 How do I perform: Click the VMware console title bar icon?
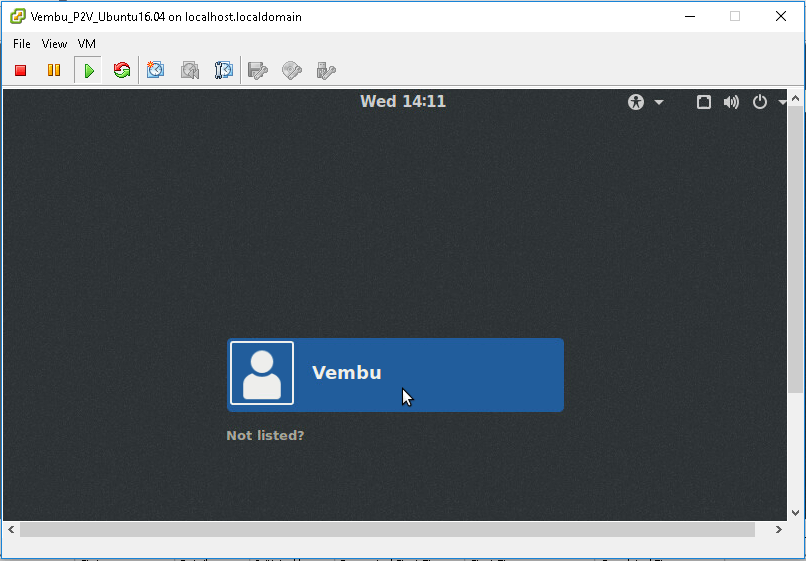click(x=18, y=16)
